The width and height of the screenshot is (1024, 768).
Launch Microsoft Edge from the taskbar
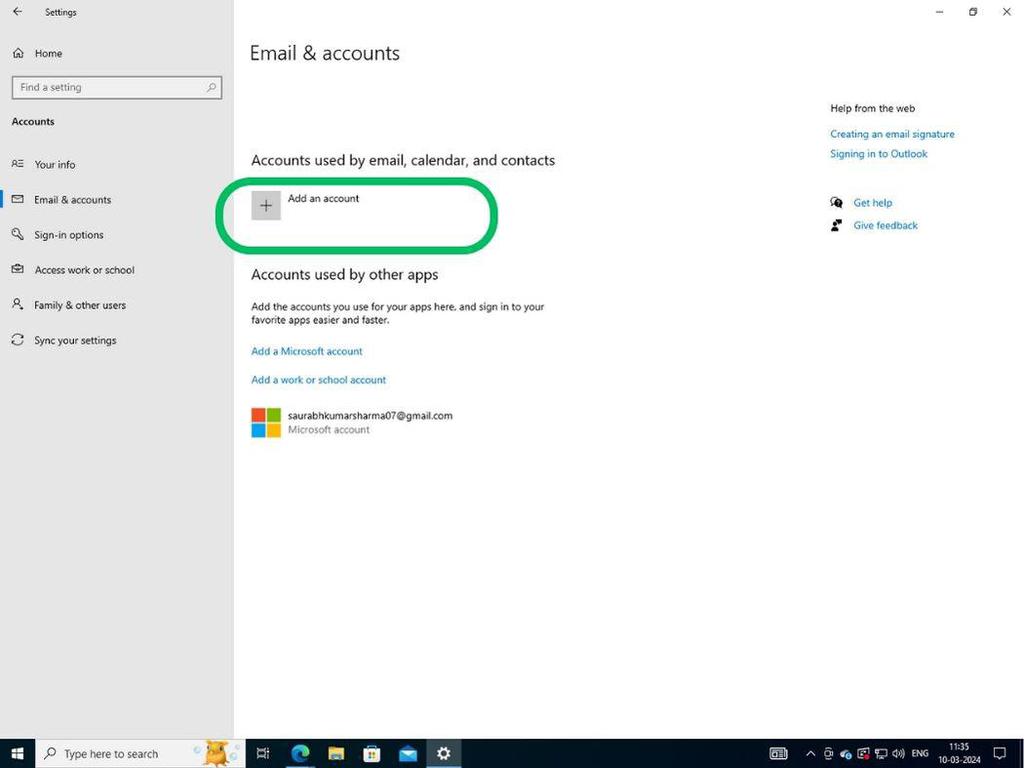pyautogui.click(x=300, y=754)
